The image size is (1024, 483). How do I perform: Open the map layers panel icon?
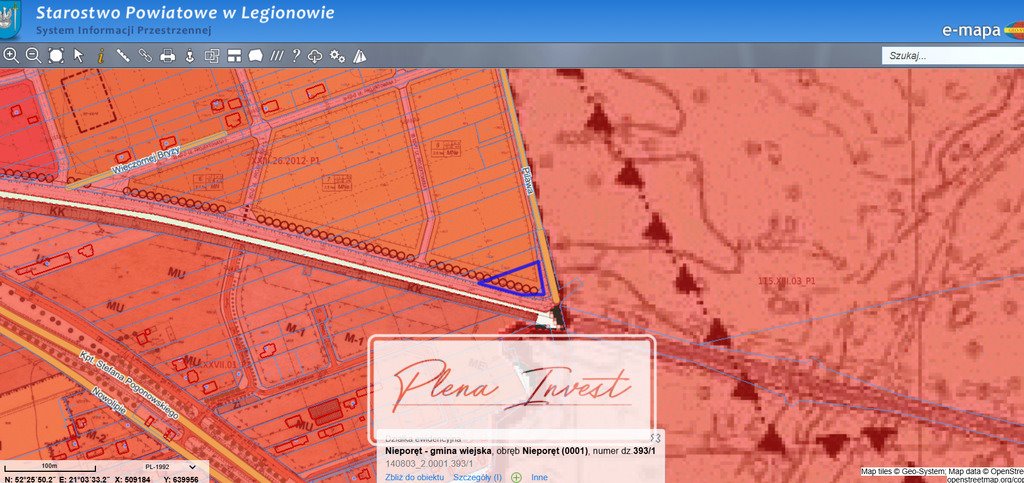click(x=212, y=56)
